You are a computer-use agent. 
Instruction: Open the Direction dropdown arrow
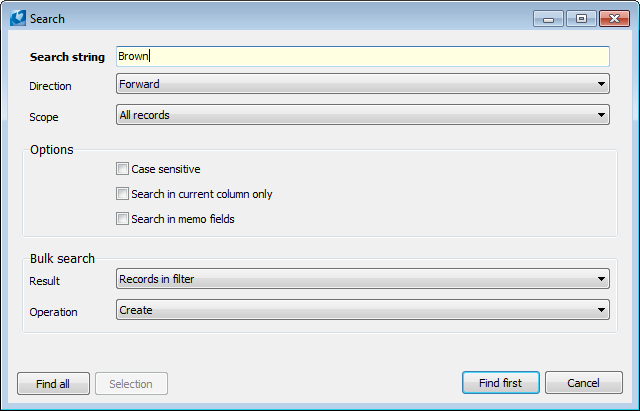(x=601, y=84)
